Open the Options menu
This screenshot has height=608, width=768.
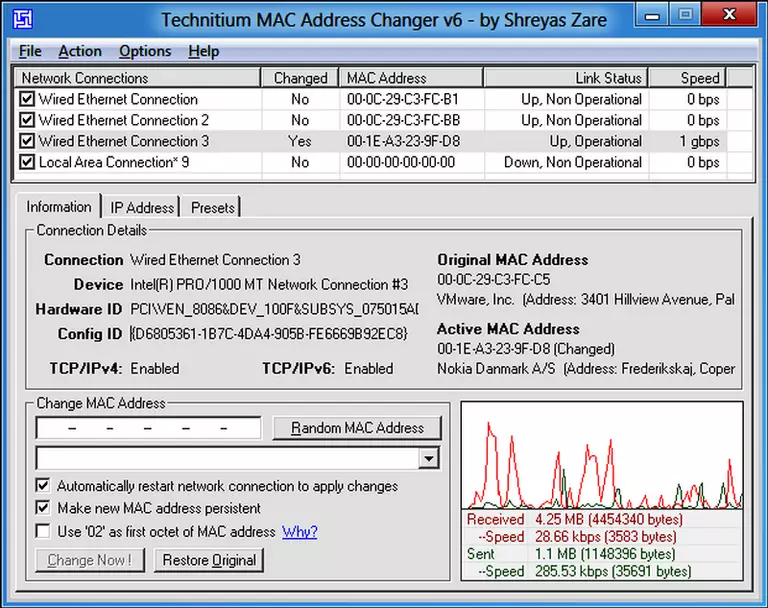pyautogui.click(x=145, y=51)
